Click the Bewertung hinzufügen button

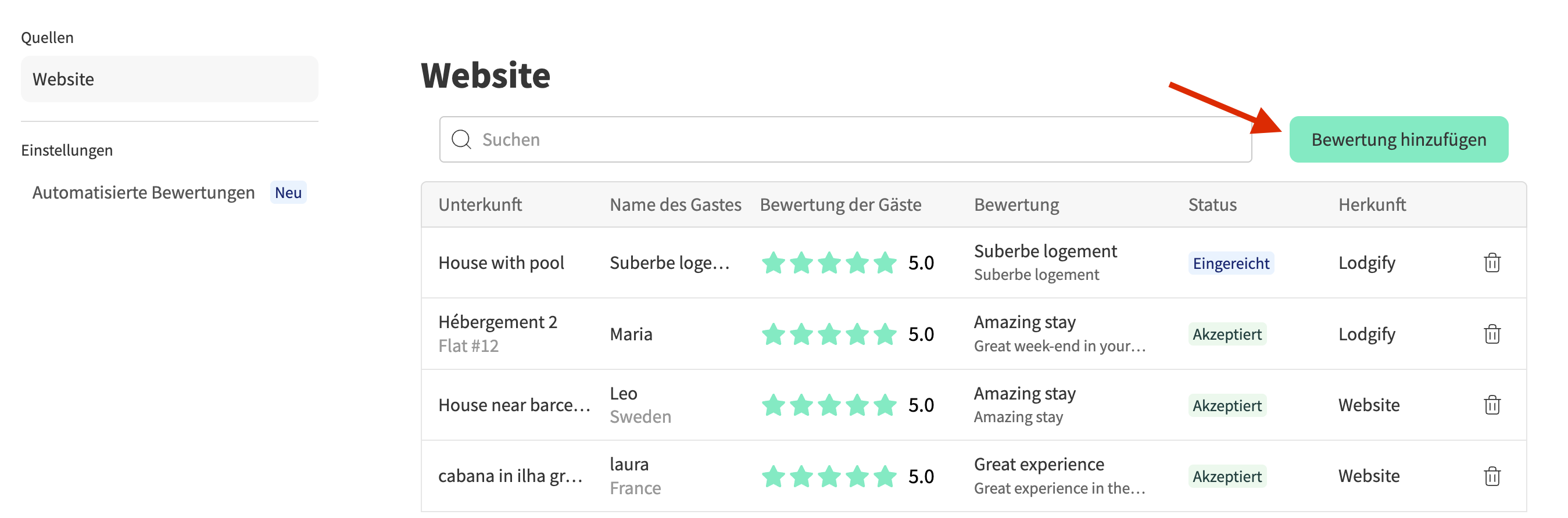point(1398,140)
